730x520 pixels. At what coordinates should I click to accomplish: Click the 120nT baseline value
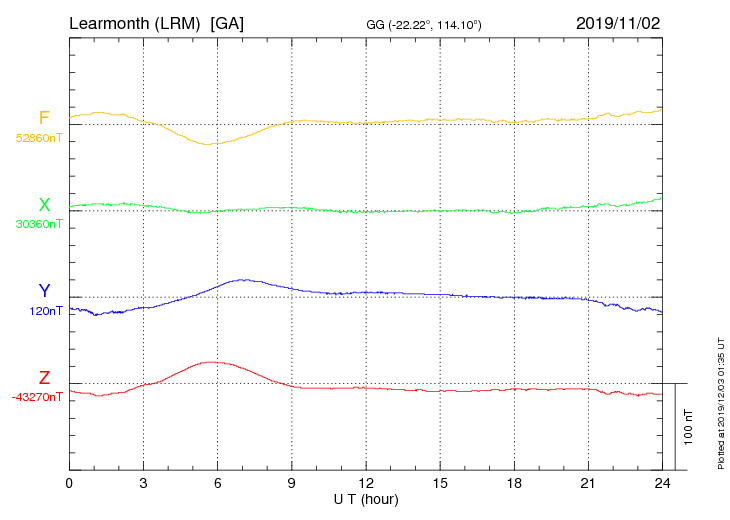tap(46, 310)
